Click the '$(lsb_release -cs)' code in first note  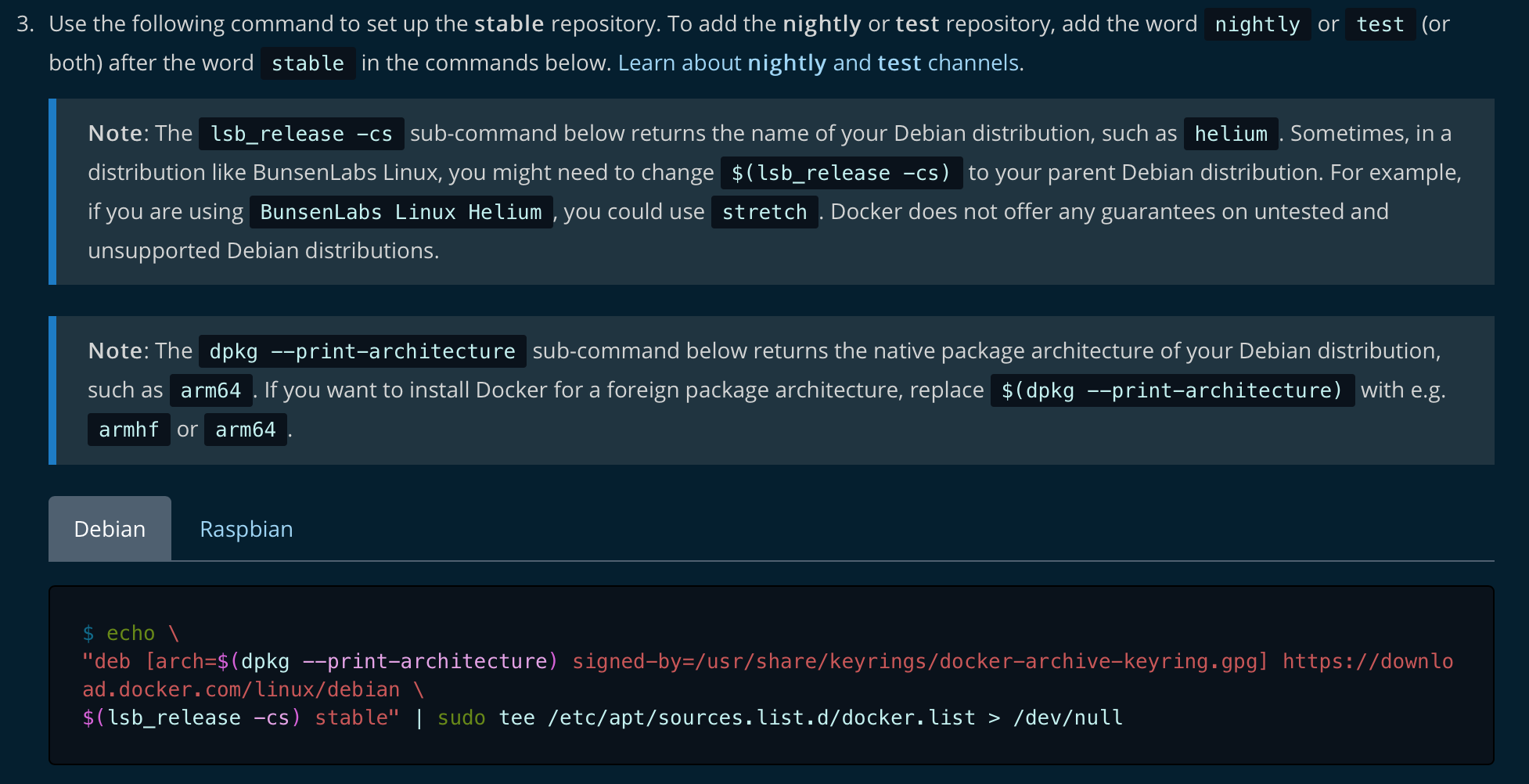tap(841, 173)
